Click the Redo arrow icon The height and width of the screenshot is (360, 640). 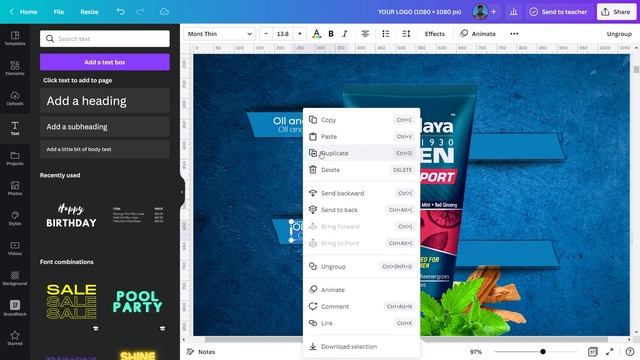[x=140, y=12]
